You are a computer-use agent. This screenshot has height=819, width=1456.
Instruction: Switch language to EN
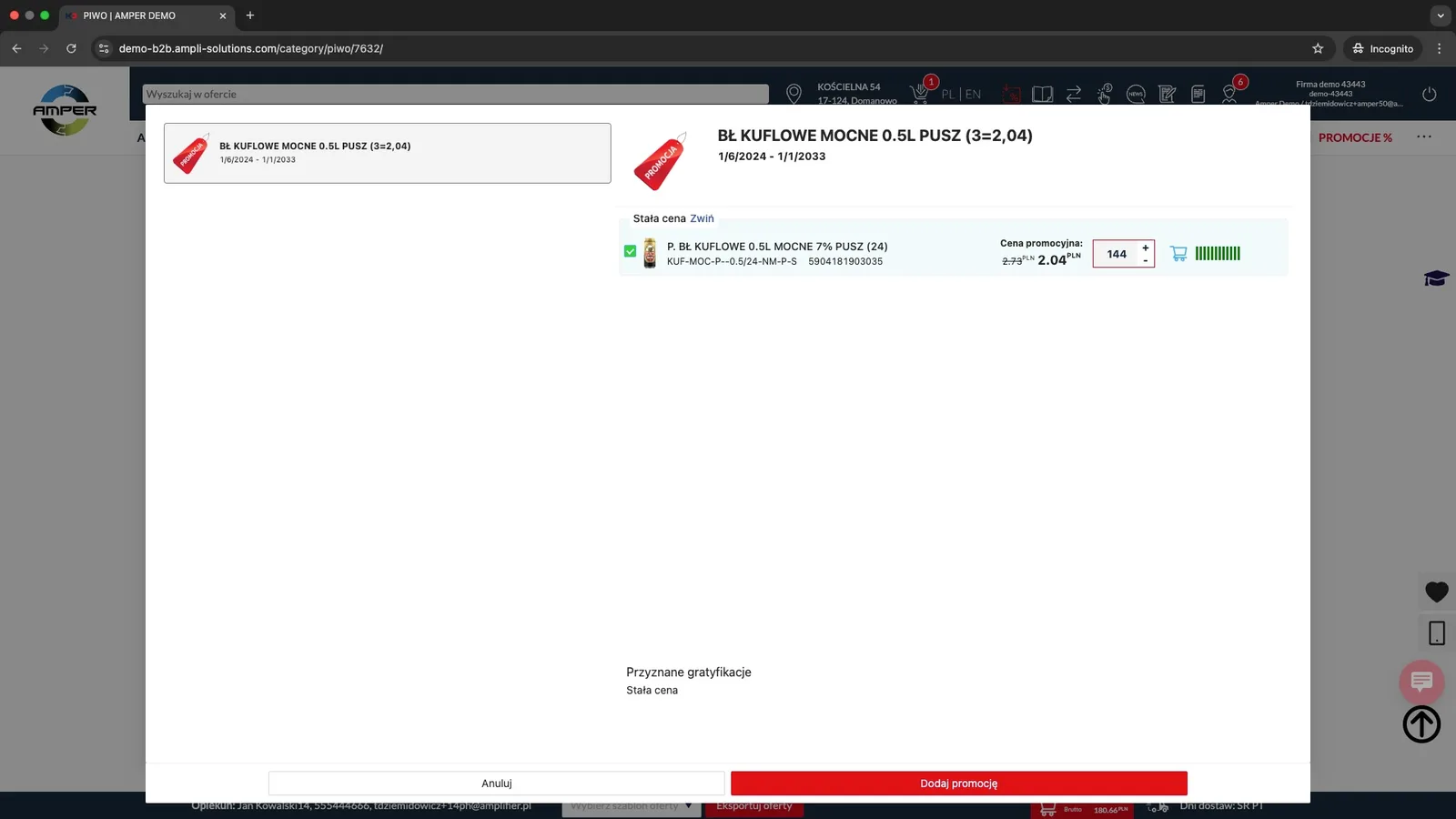pos(973,94)
